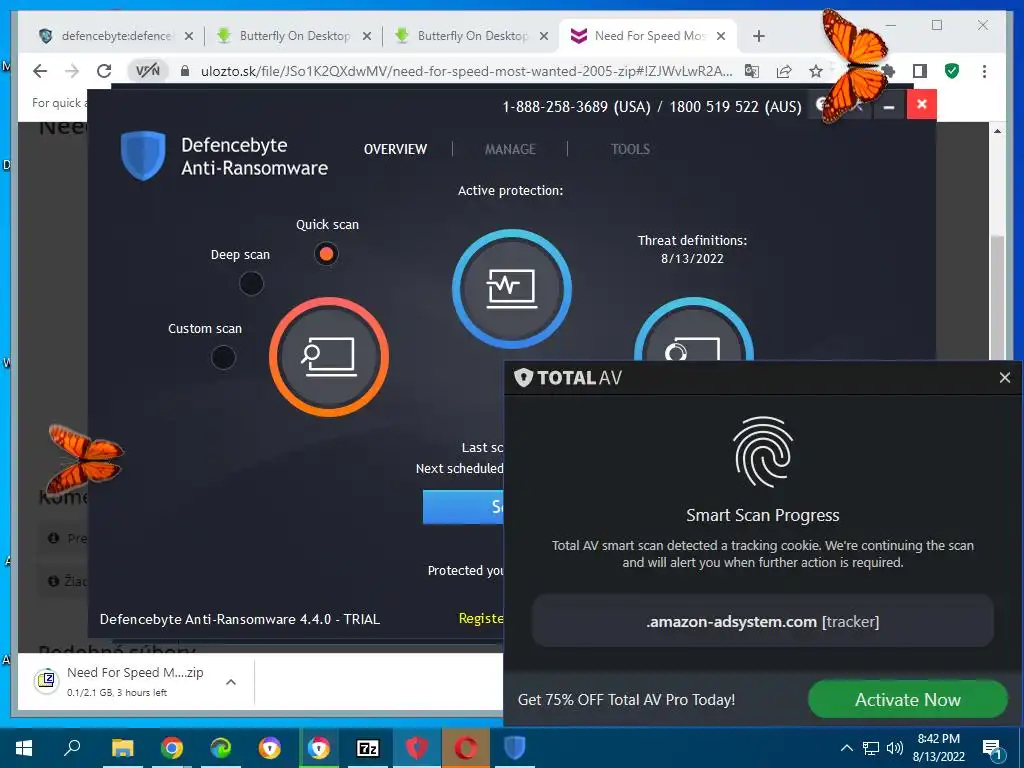This screenshot has width=1024, height=768.
Task: Open the Threat definitions update icon
Action: [x=694, y=329]
